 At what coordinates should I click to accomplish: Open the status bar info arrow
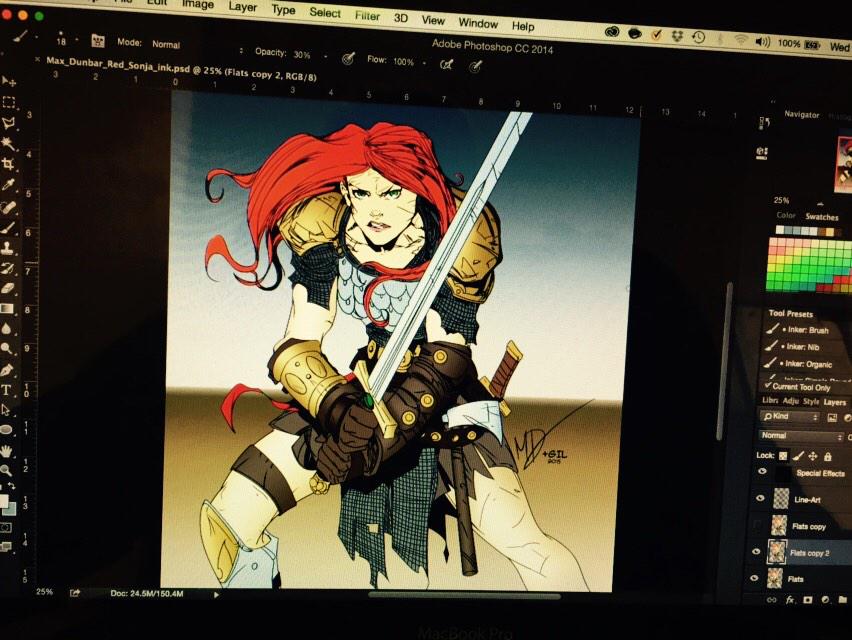coord(216,595)
